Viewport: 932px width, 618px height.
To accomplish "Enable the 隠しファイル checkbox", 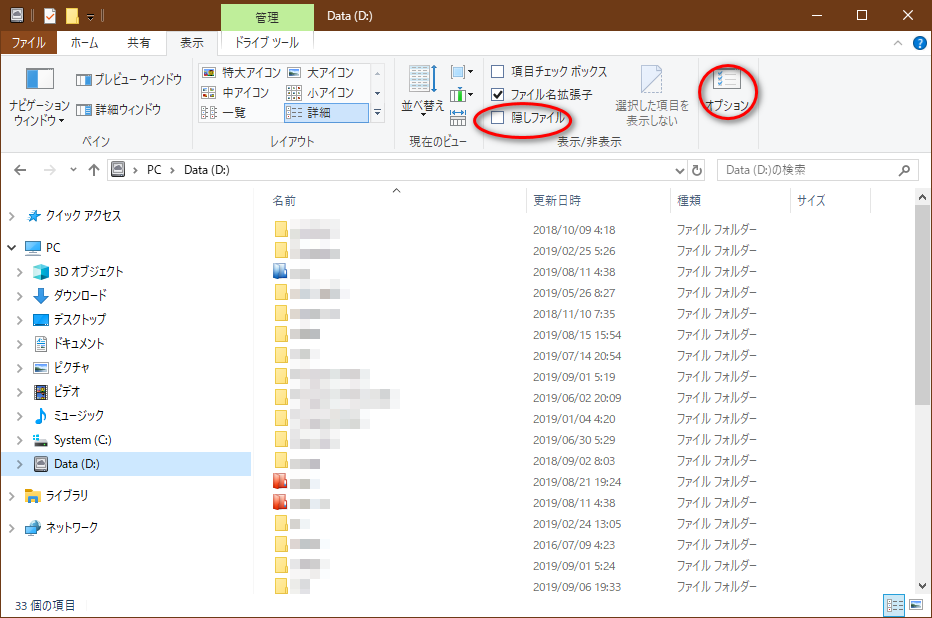I will coord(498,118).
